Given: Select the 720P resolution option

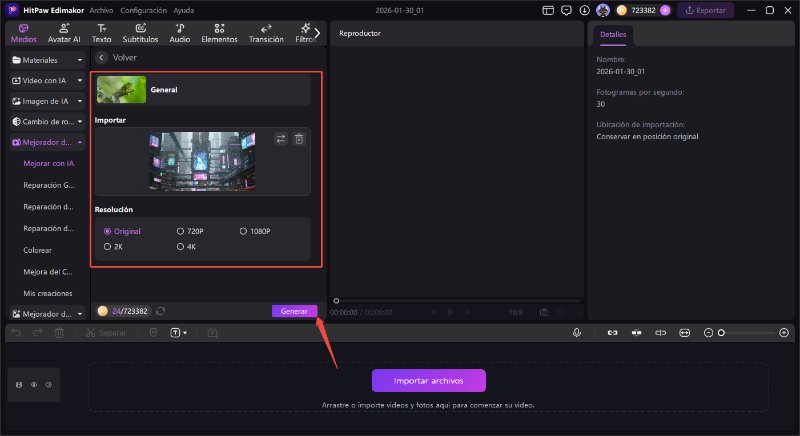Looking at the screenshot, I should [x=190, y=231].
